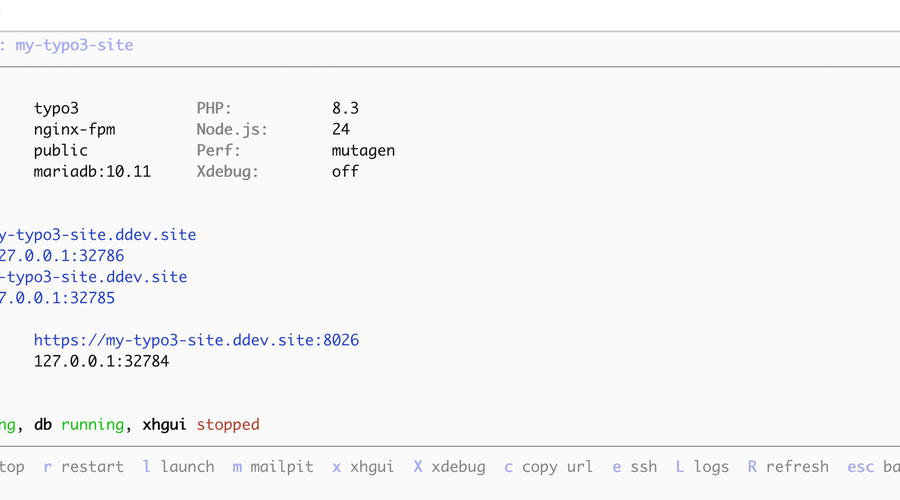Click the red xhgui stopped status

(x=227, y=425)
